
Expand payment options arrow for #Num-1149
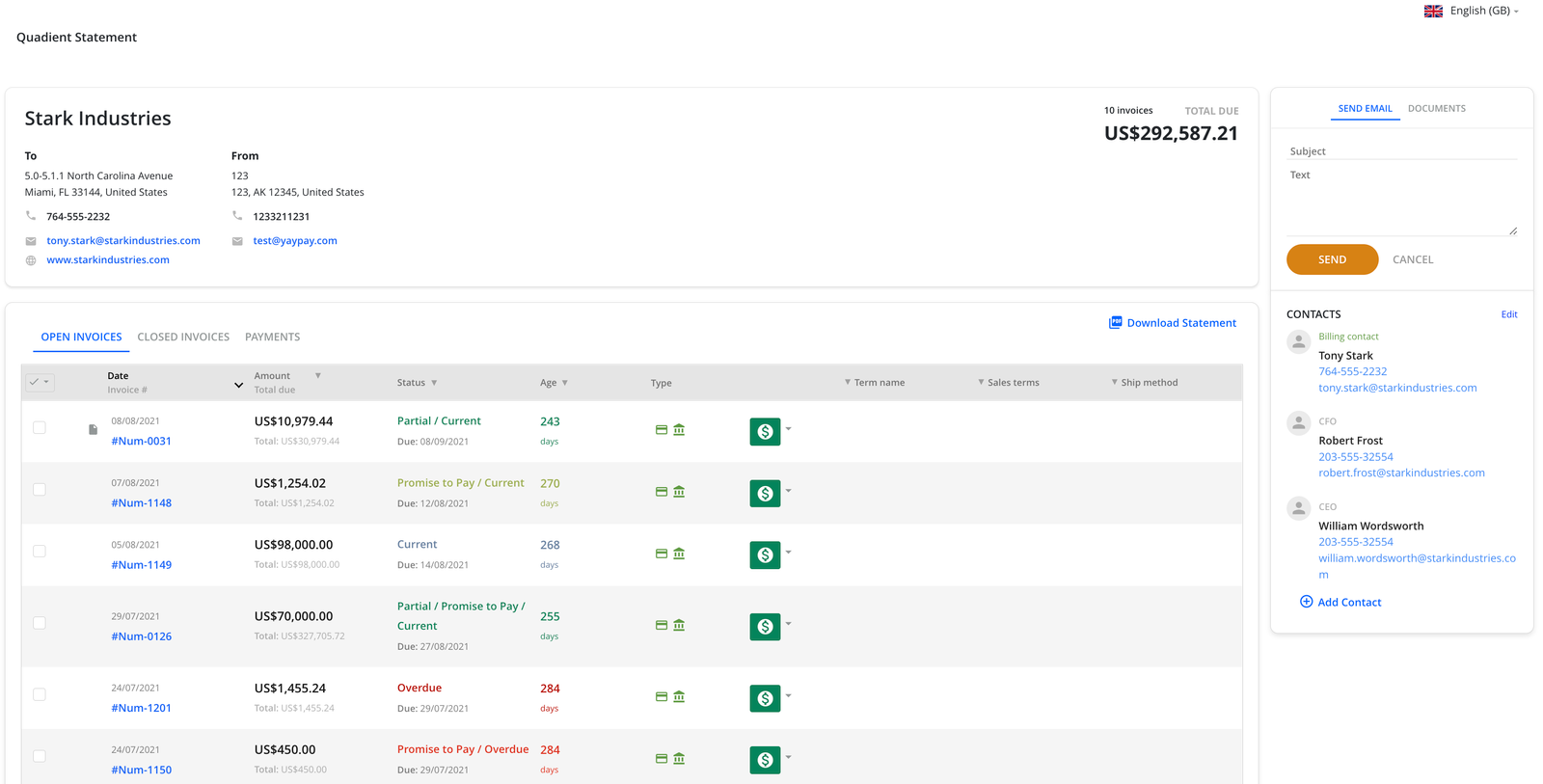pyautogui.click(x=788, y=552)
